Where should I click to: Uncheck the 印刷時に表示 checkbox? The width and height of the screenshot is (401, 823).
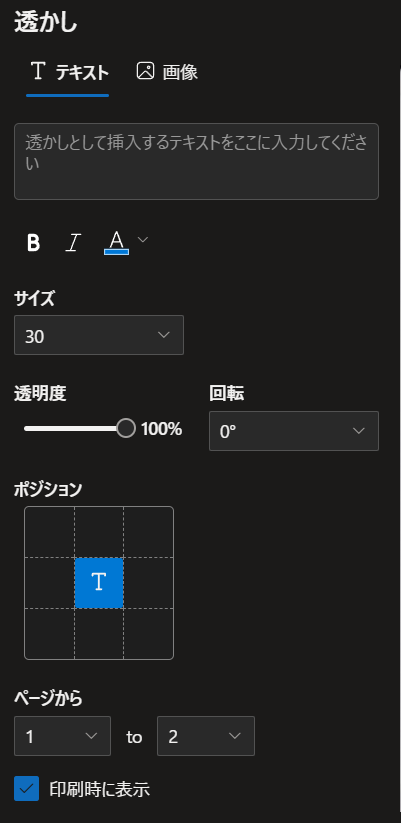click(26, 788)
